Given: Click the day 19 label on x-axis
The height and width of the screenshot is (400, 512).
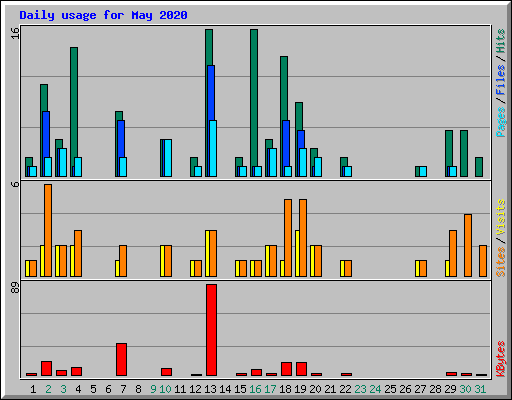Looking at the screenshot, I should click(x=300, y=389).
